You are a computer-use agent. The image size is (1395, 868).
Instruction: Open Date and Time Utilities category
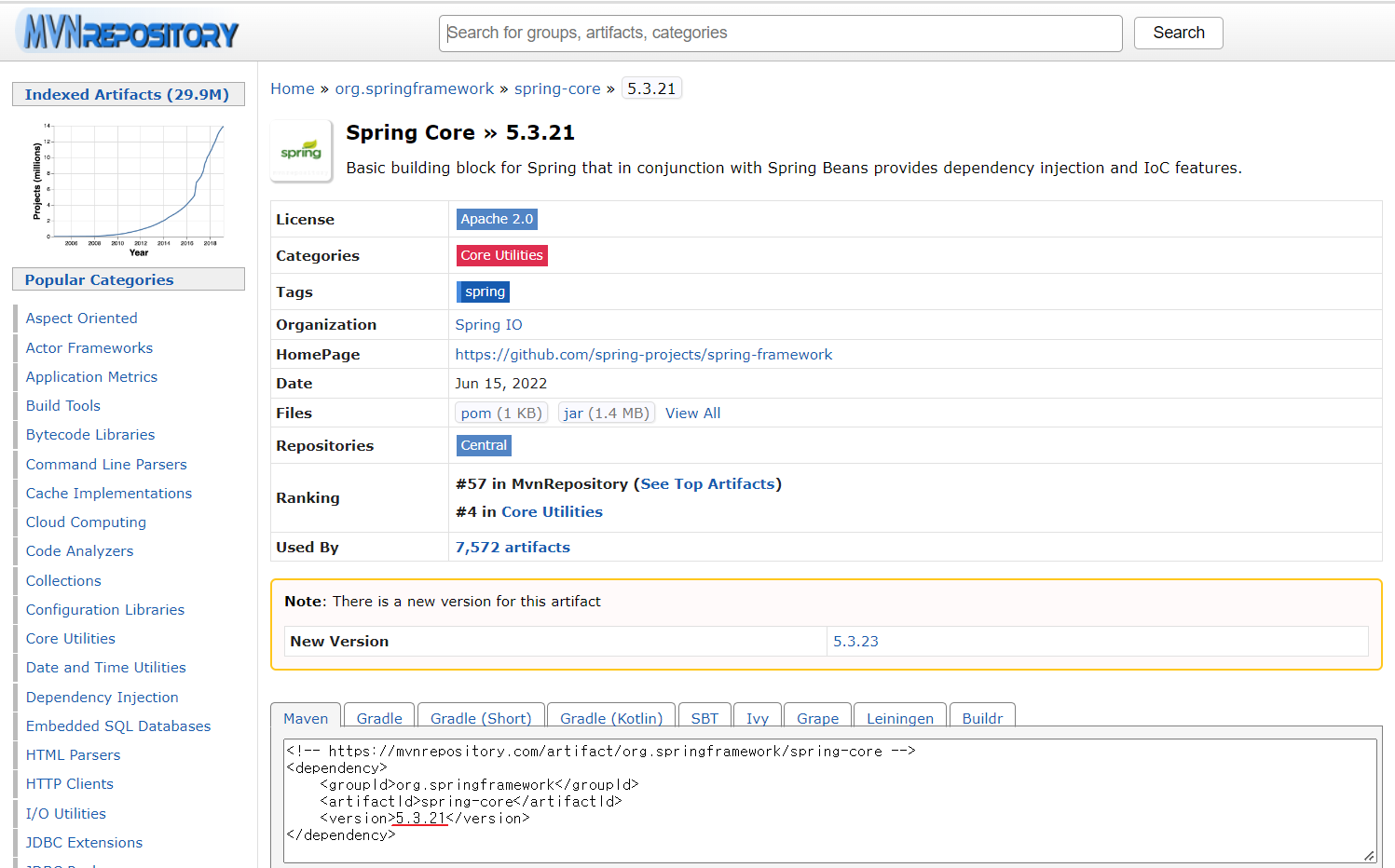click(106, 668)
